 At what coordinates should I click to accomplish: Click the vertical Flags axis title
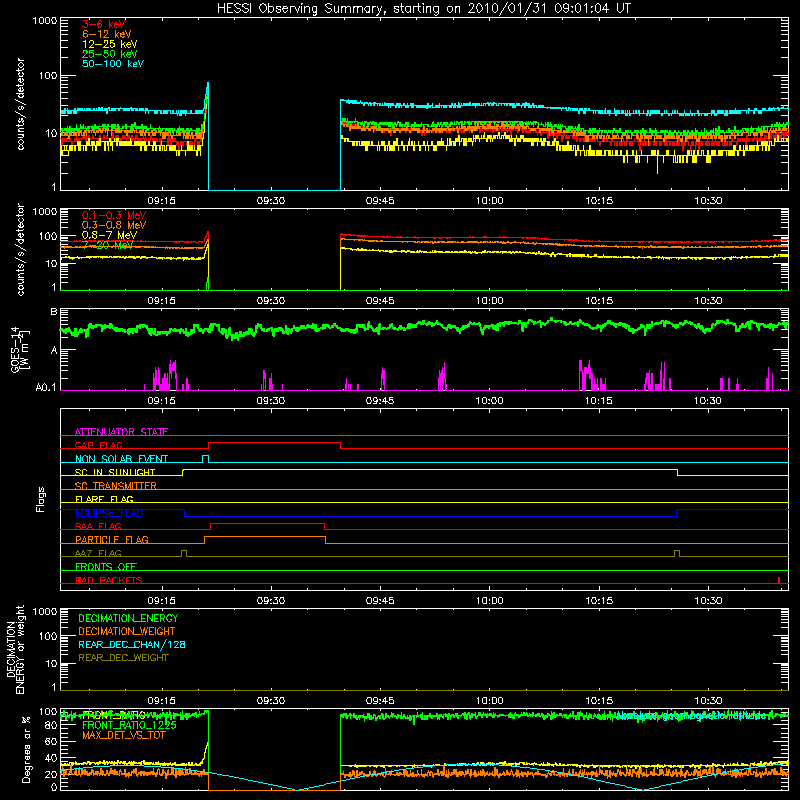tap(41, 499)
